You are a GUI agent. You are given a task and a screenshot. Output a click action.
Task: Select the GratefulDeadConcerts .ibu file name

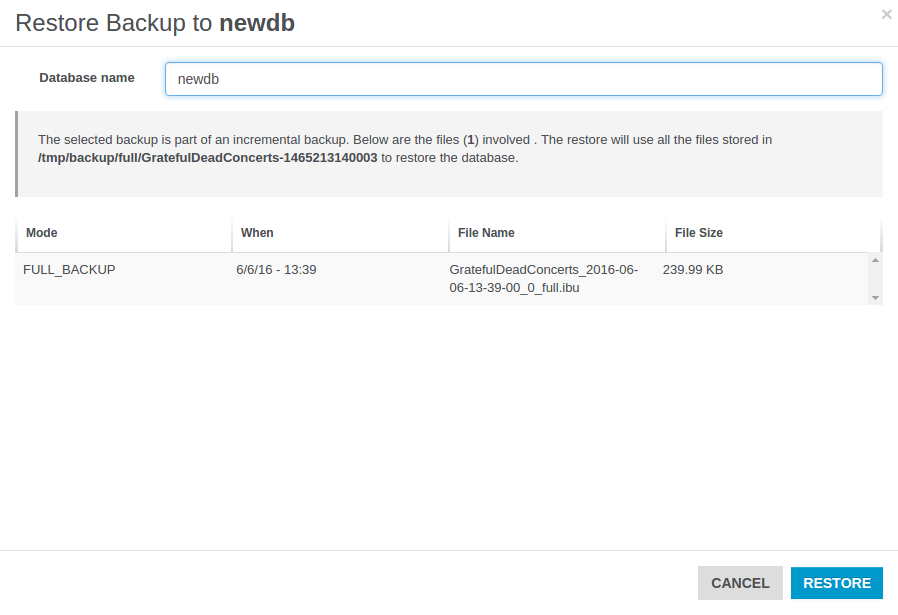point(543,279)
